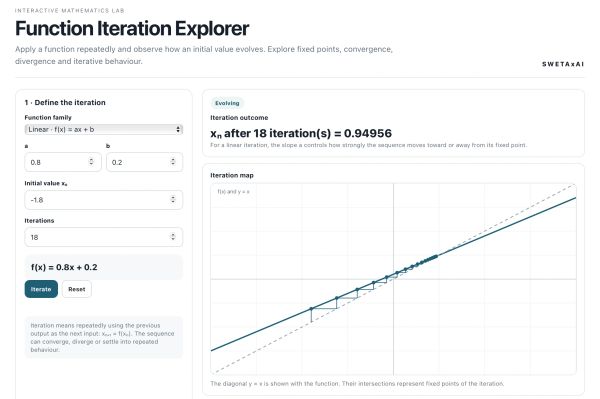Increase coefficient a with stepper arrows
The width and height of the screenshot is (600, 399).
[91, 161]
